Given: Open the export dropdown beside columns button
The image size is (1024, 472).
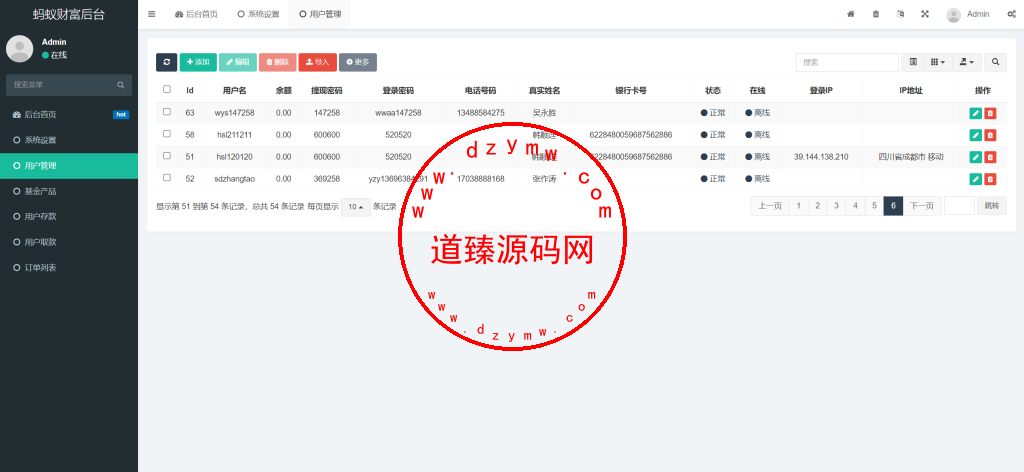Looking at the screenshot, I should [967, 62].
